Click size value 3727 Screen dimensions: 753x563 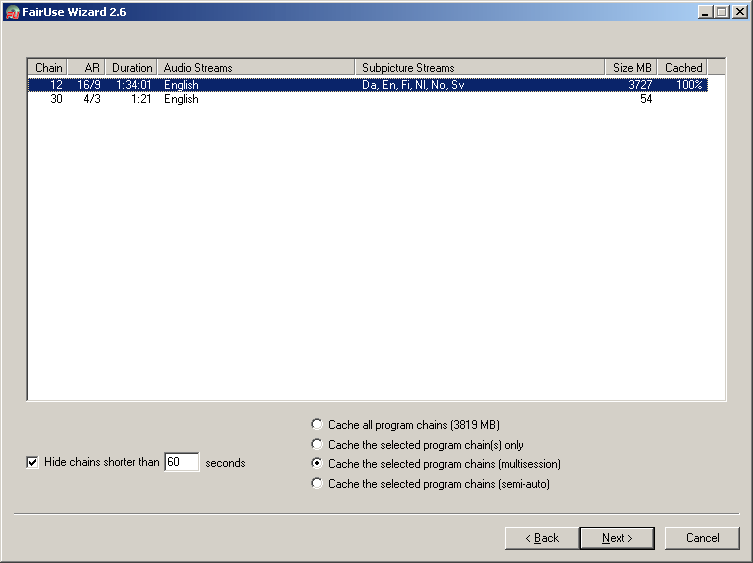(x=640, y=85)
